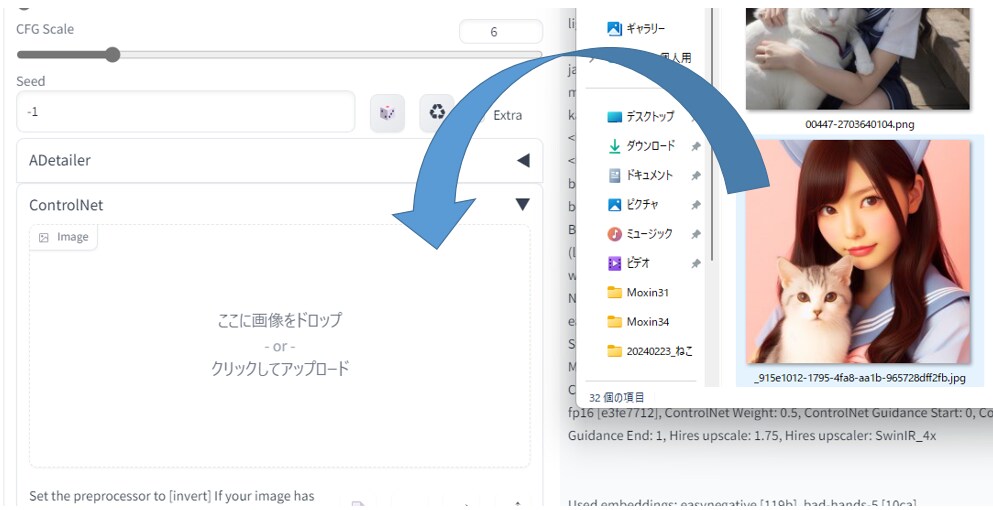
Task: Open the デスクトップ quick access folder
Action: [649, 117]
